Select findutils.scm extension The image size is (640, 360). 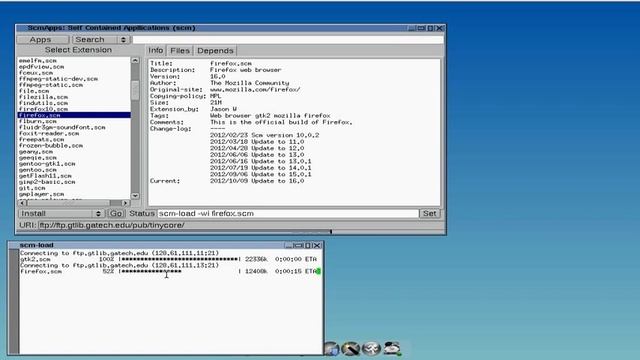tap(74, 103)
